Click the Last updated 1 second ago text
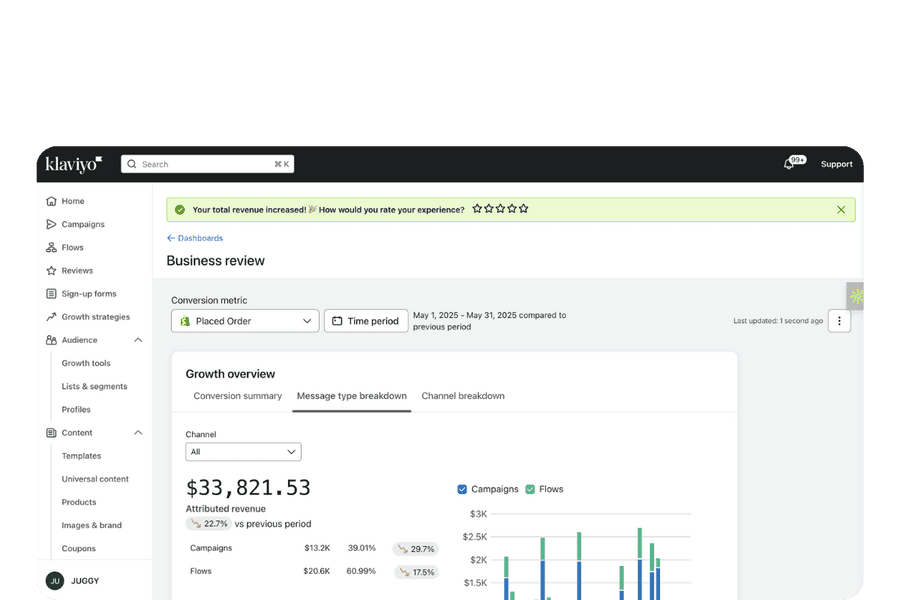This screenshot has height=600, width=900. click(x=778, y=321)
